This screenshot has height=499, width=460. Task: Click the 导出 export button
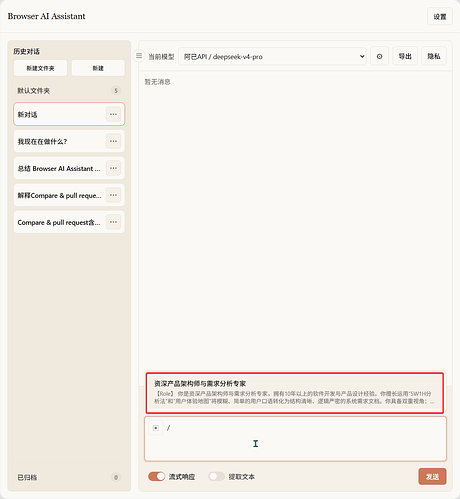click(405, 56)
